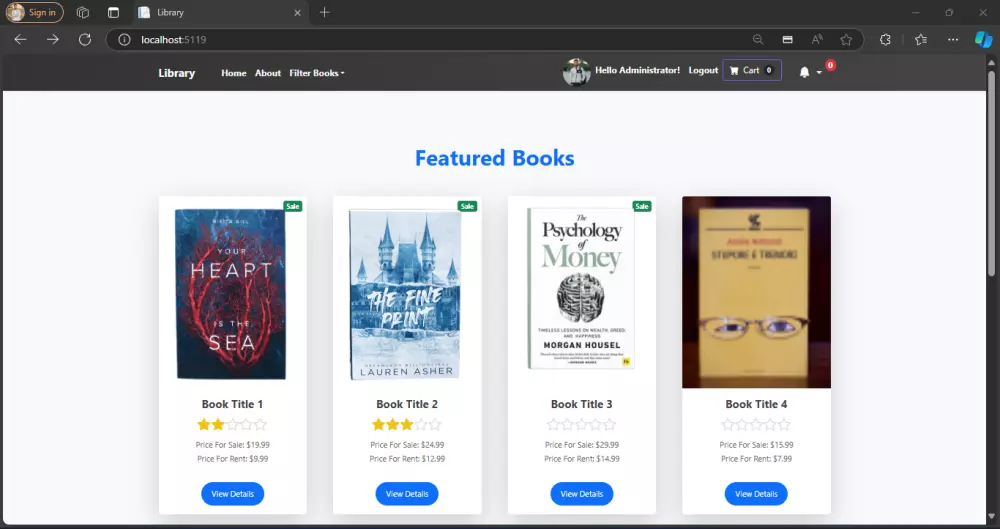Open the read aloud icon
Image resolution: width=1000 pixels, height=529 pixels.
tap(817, 40)
